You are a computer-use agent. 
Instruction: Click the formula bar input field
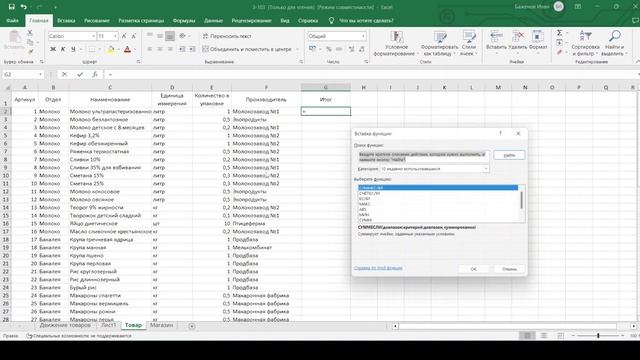point(371,74)
